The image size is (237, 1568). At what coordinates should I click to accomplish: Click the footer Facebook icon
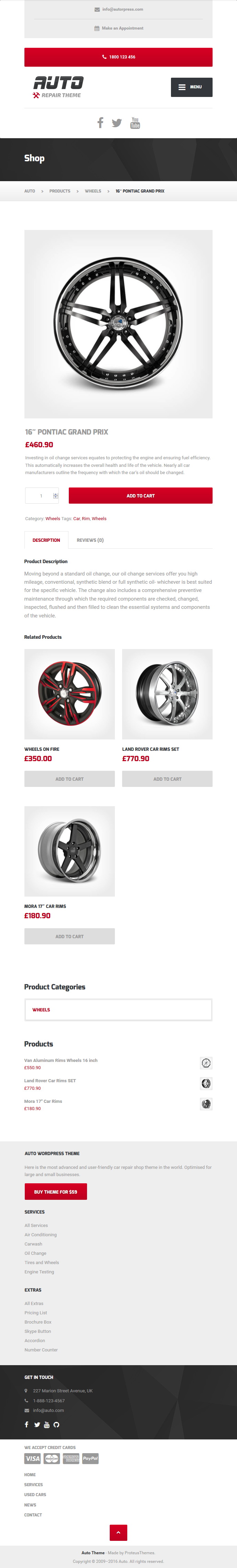coord(26,1425)
